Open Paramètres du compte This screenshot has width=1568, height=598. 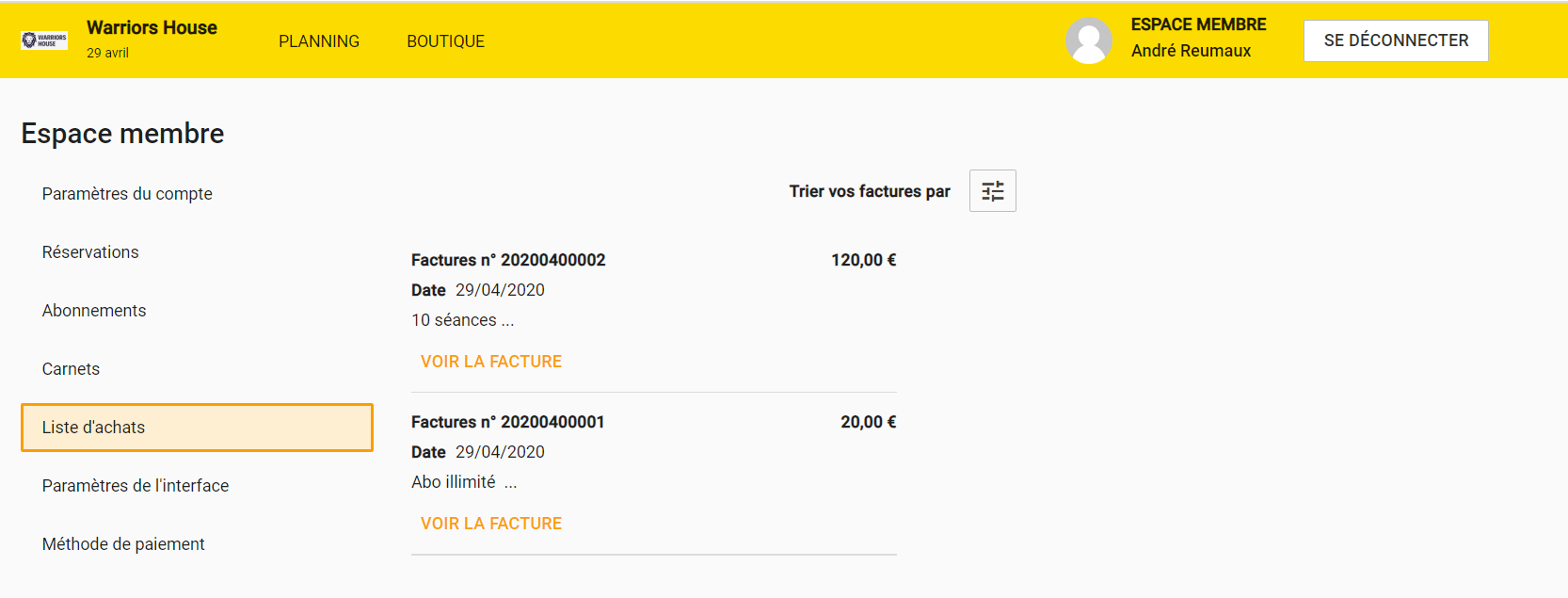(x=127, y=194)
